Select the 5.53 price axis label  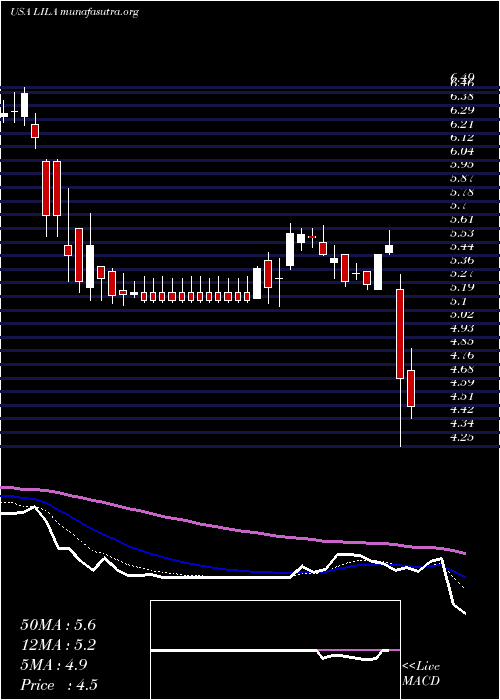(462, 233)
